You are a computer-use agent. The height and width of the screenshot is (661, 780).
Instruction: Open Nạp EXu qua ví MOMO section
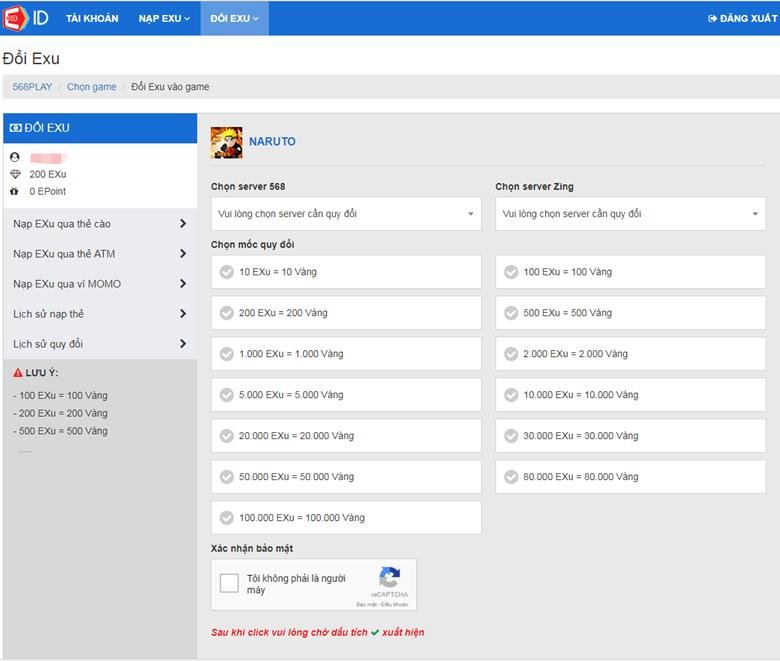(100, 283)
